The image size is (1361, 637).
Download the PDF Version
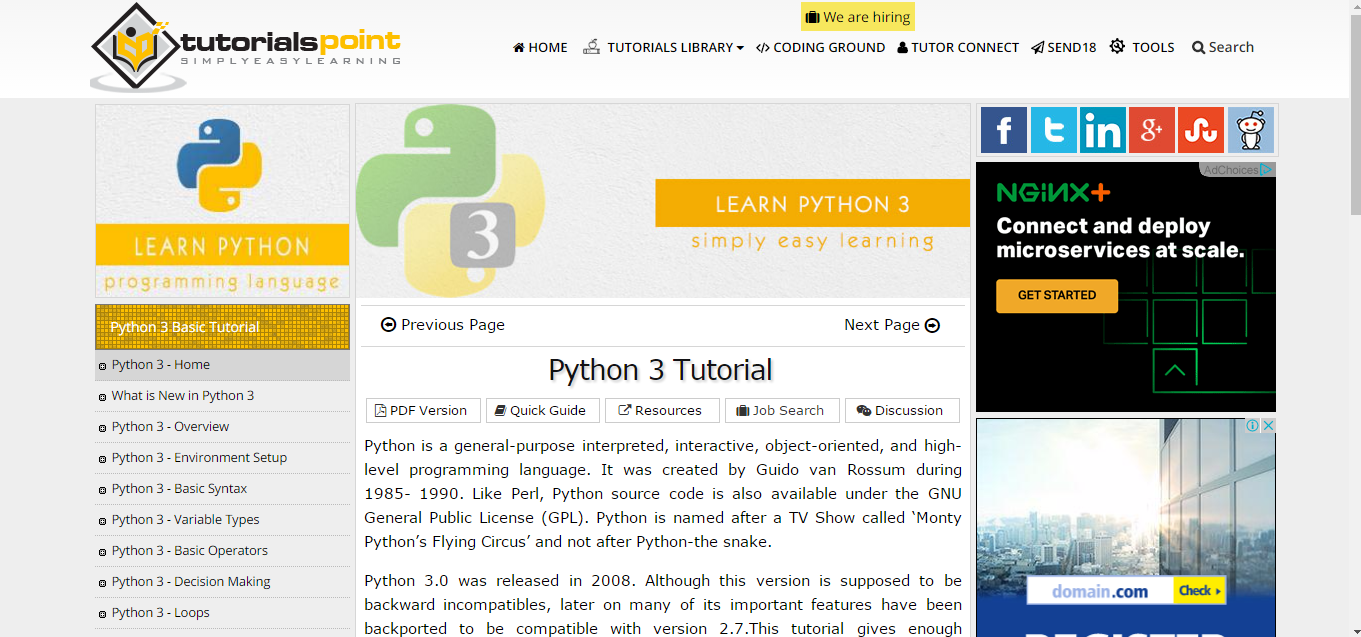pos(420,411)
